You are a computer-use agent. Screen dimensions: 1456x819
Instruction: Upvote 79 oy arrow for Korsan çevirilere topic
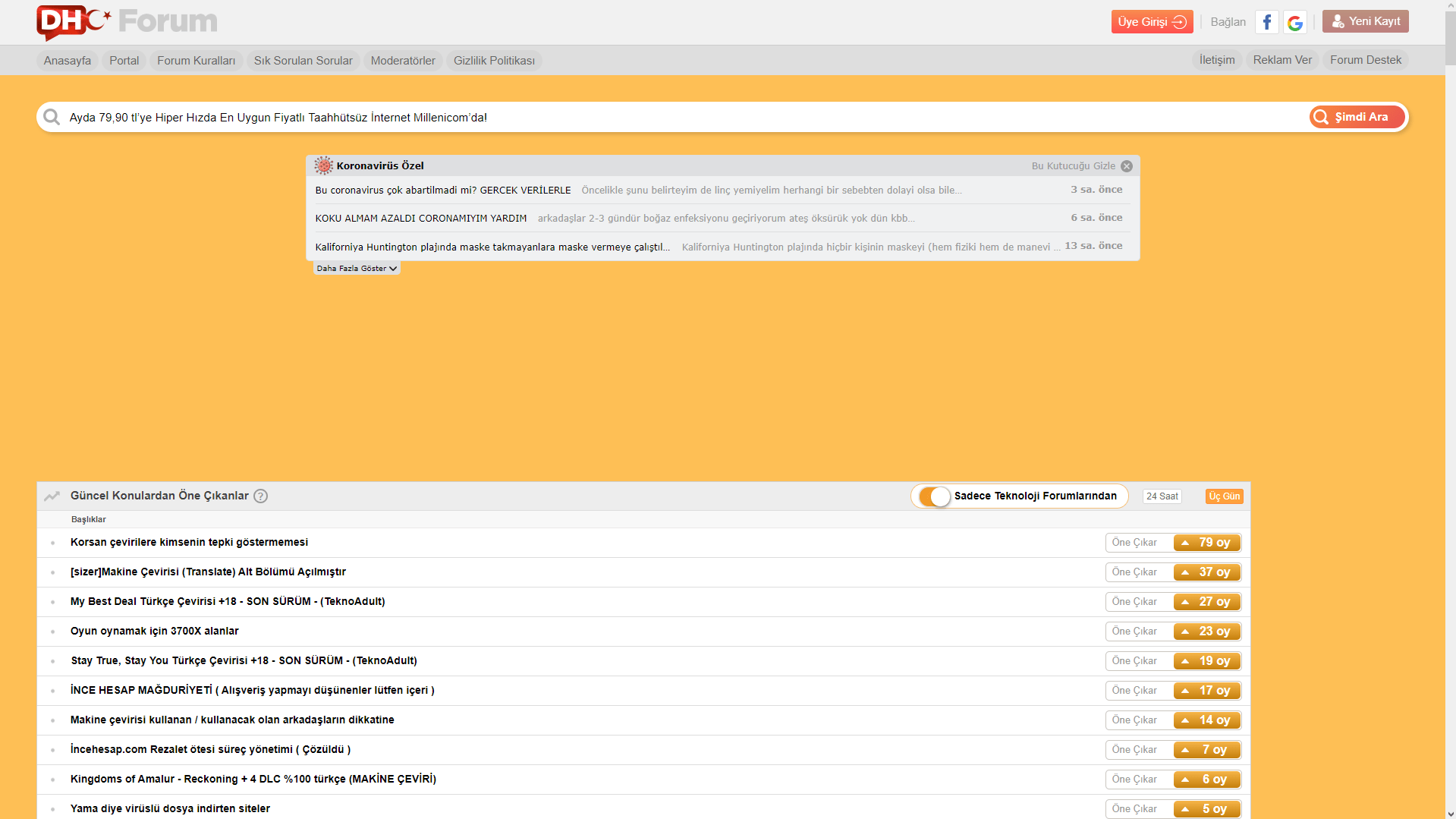click(x=1206, y=543)
